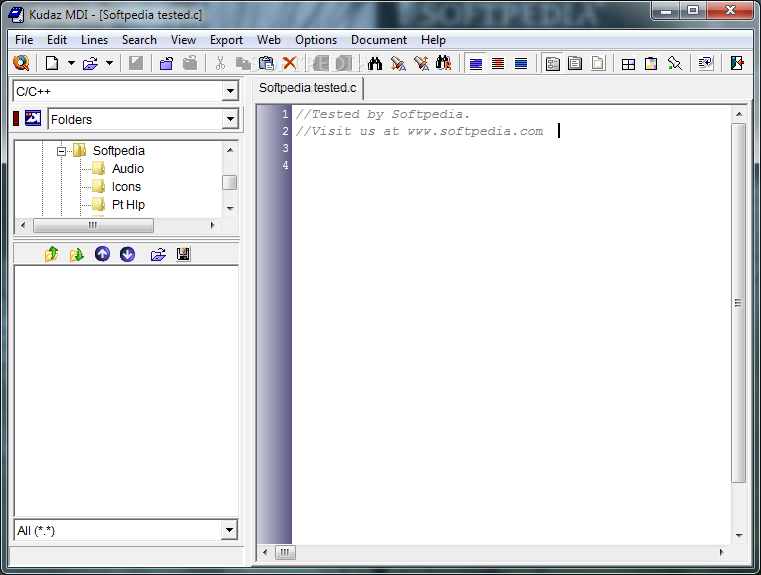Click the editor vertical scrollbar thumb
This screenshot has width=761, height=575.
pos(739,303)
